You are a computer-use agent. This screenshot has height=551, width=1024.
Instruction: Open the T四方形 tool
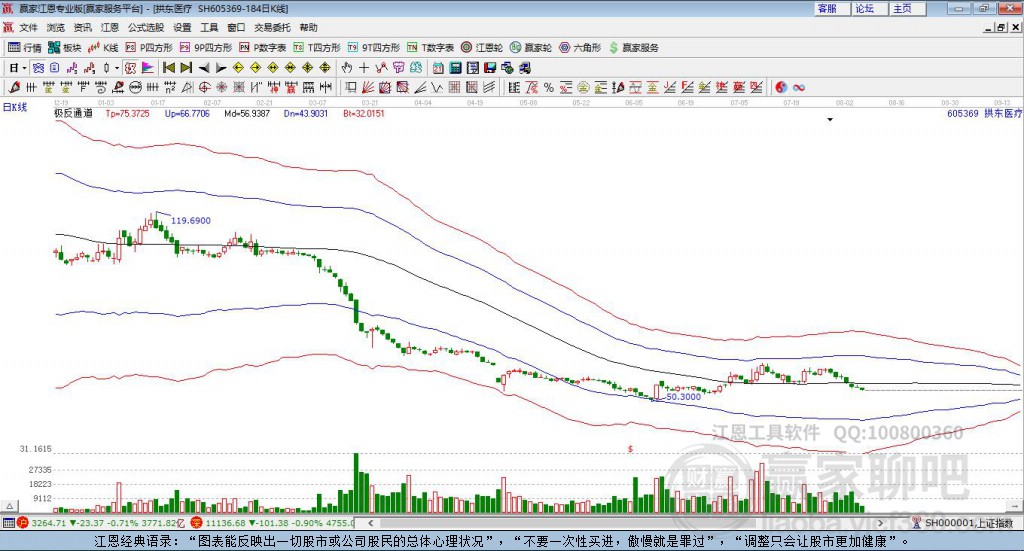pyautogui.click(x=317, y=48)
